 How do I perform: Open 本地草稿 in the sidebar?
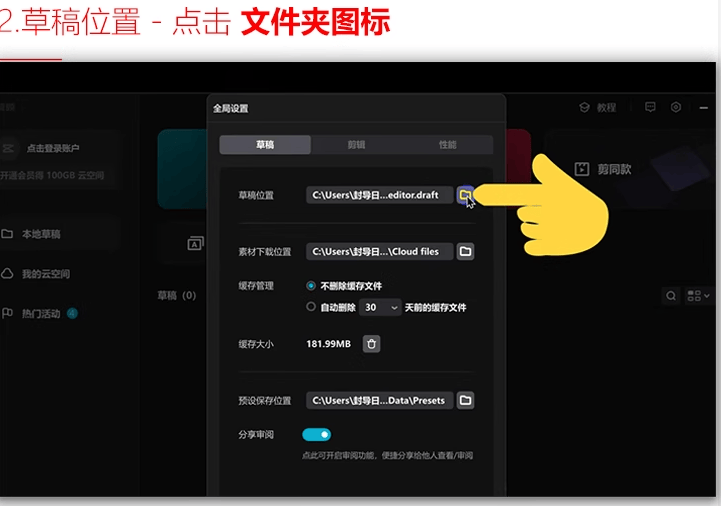41,234
